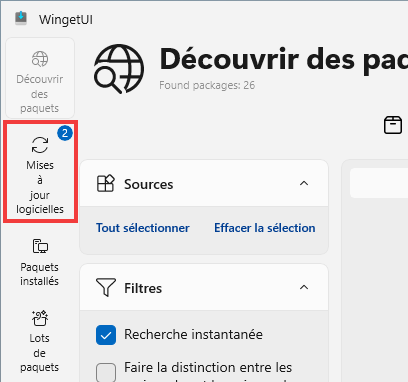Click the Effacer la sélection link
This screenshot has height=382, width=408.
click(265, 228)
